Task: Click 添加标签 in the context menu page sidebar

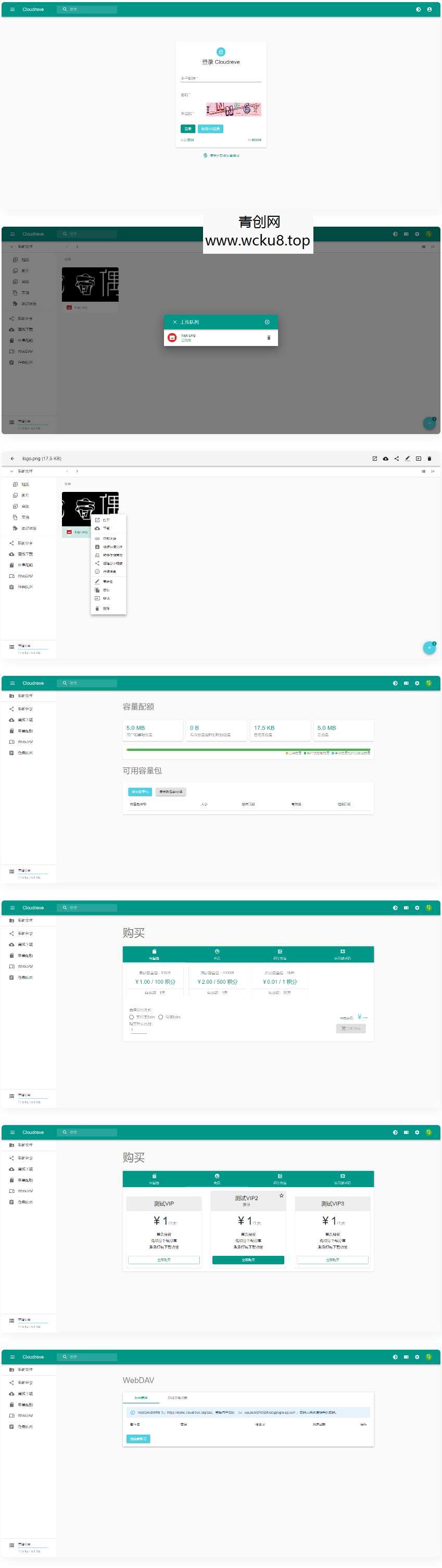Action: point(28,528)
